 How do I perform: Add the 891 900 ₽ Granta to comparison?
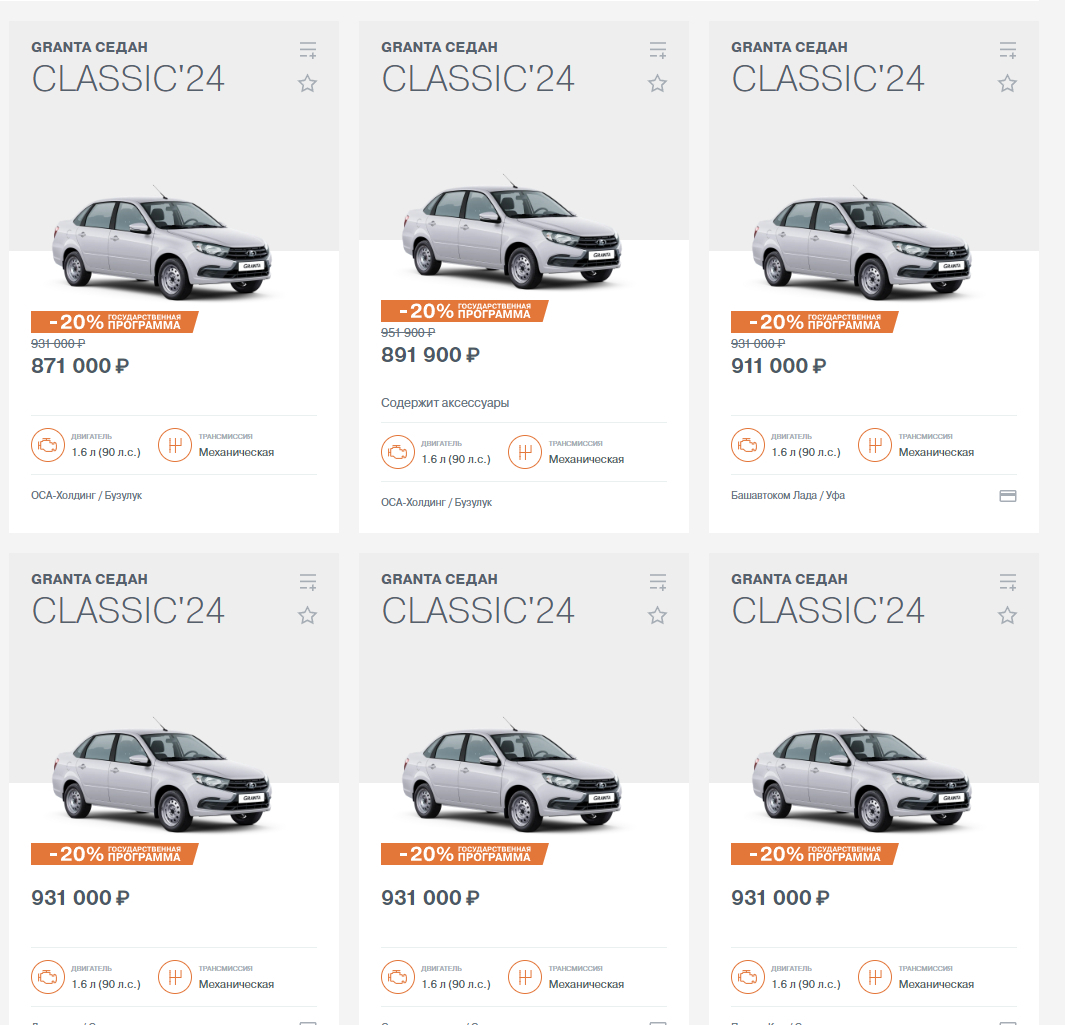point(657,50)
